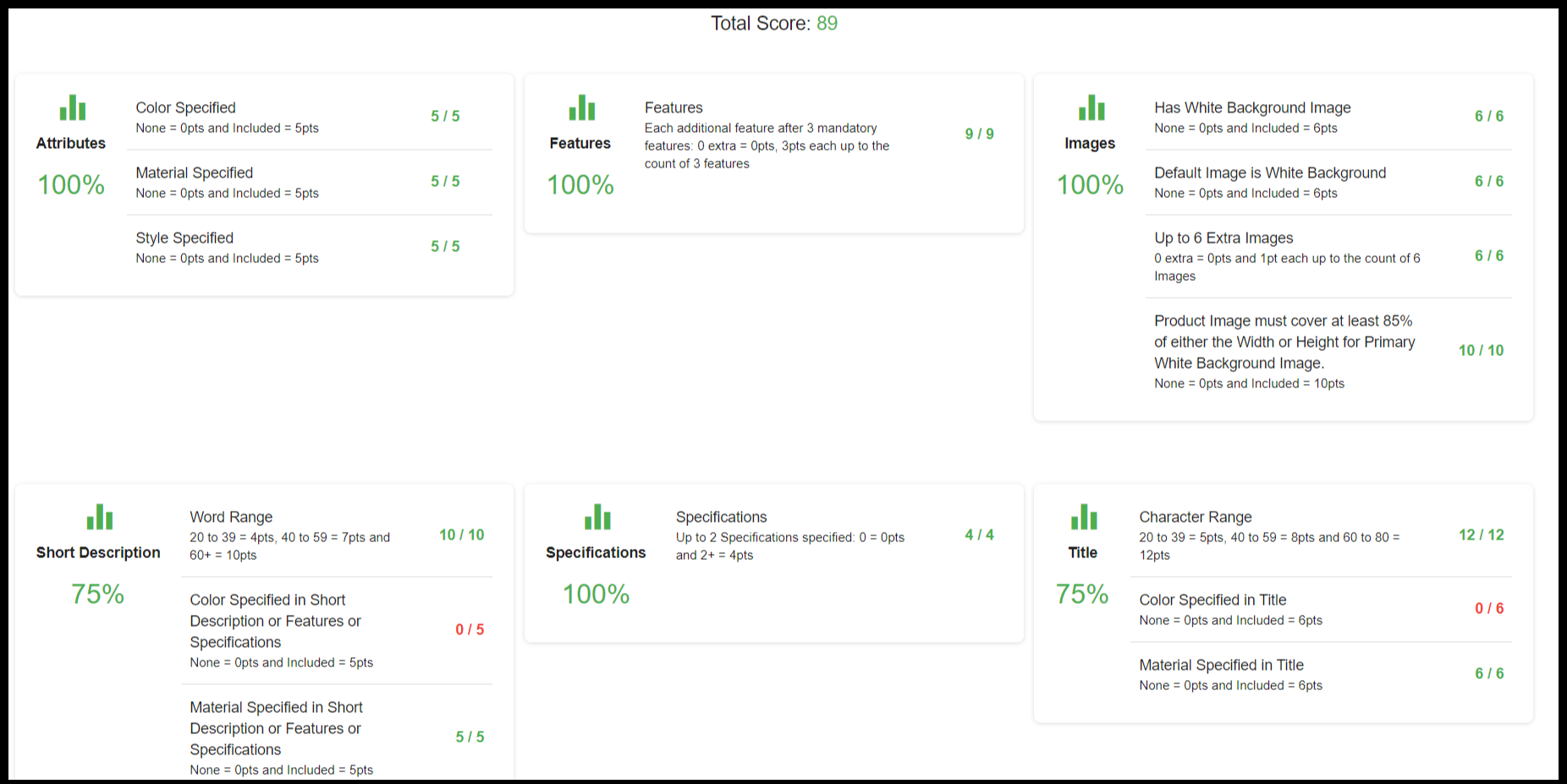Click the Attributes 100% percentage
Viewport: 1567px width, 784px height.
[x=71, y=184]
